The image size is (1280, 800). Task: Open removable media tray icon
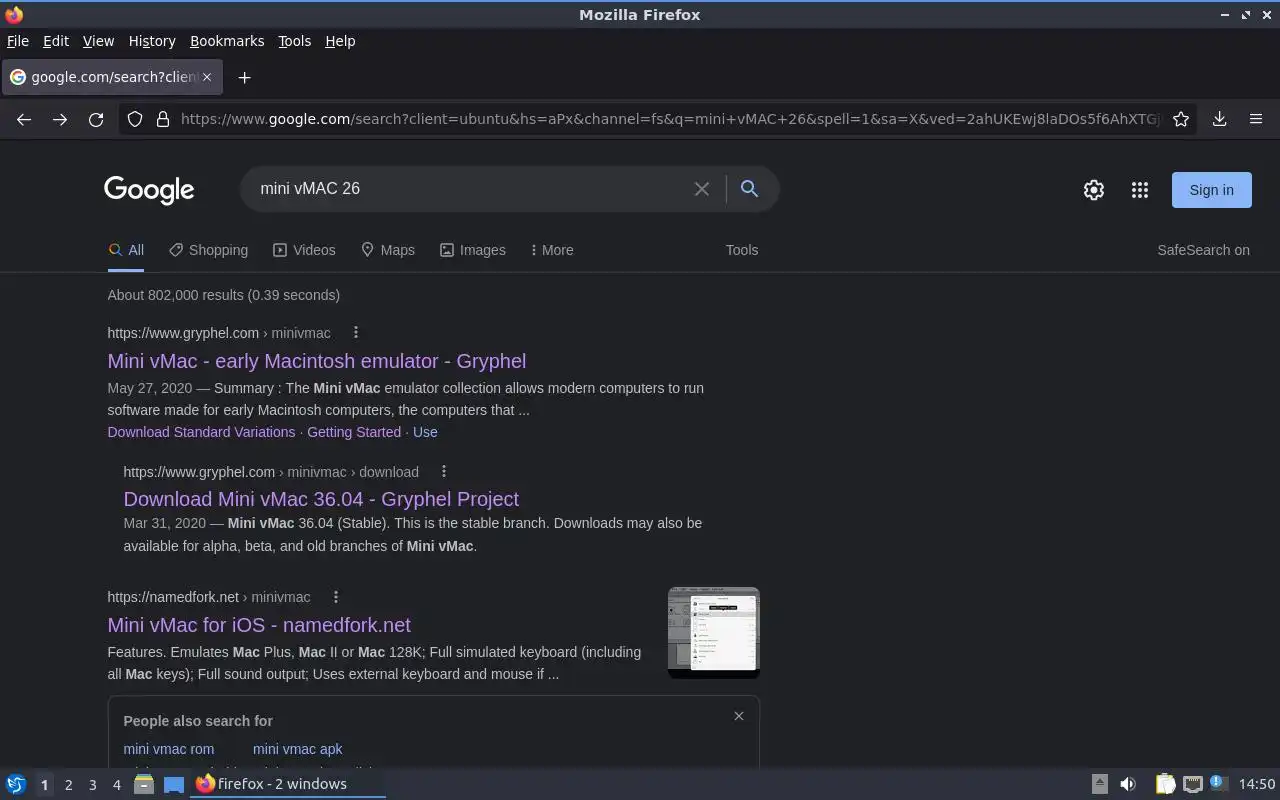tap(1099, 784)
